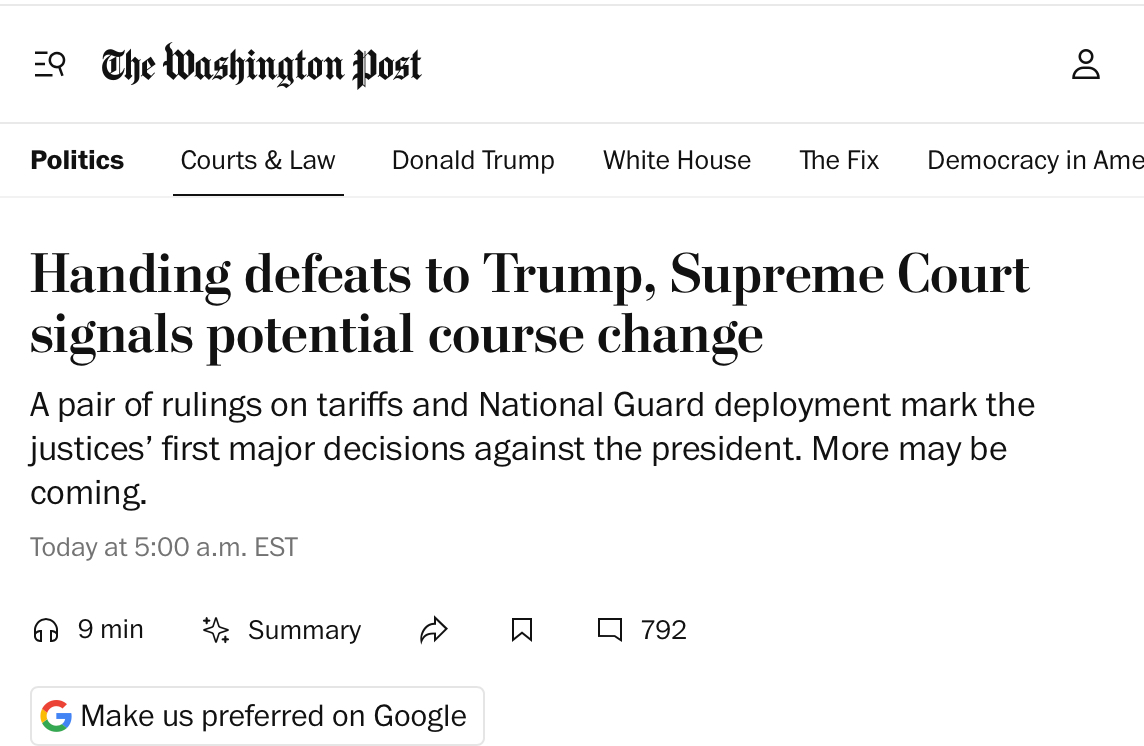1144x746 pixels.
Task: Click the Summary text label
Action: [x=304, y=630]
